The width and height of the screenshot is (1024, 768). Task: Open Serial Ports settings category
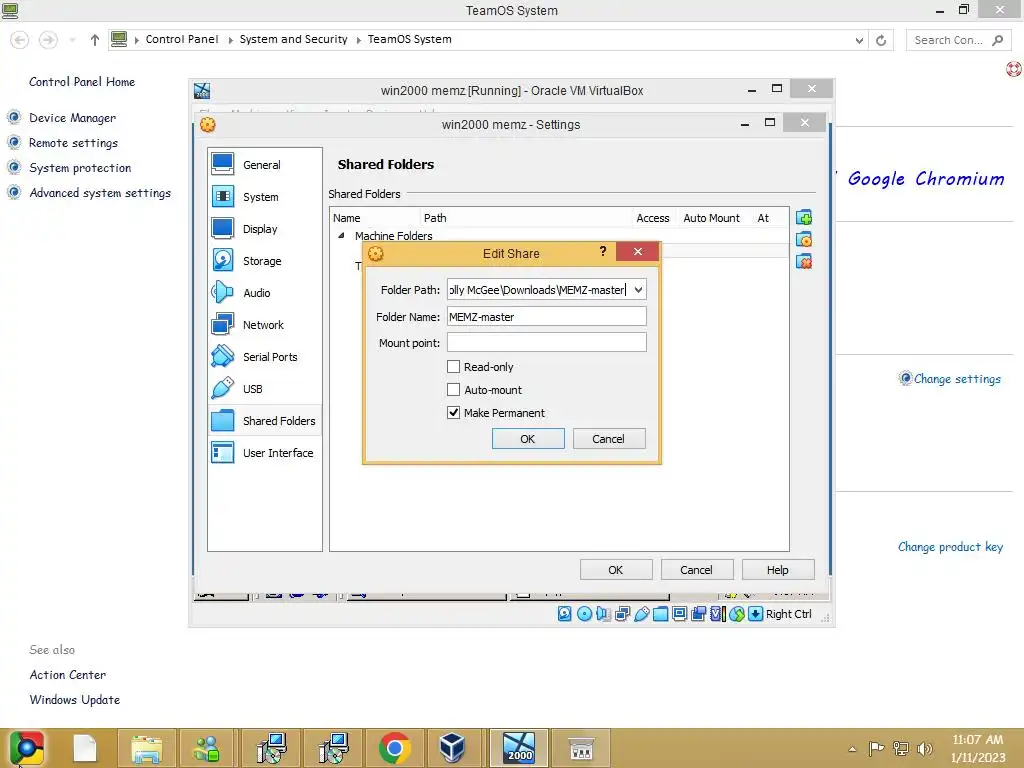pyautogui.click(x=264, y=357)
